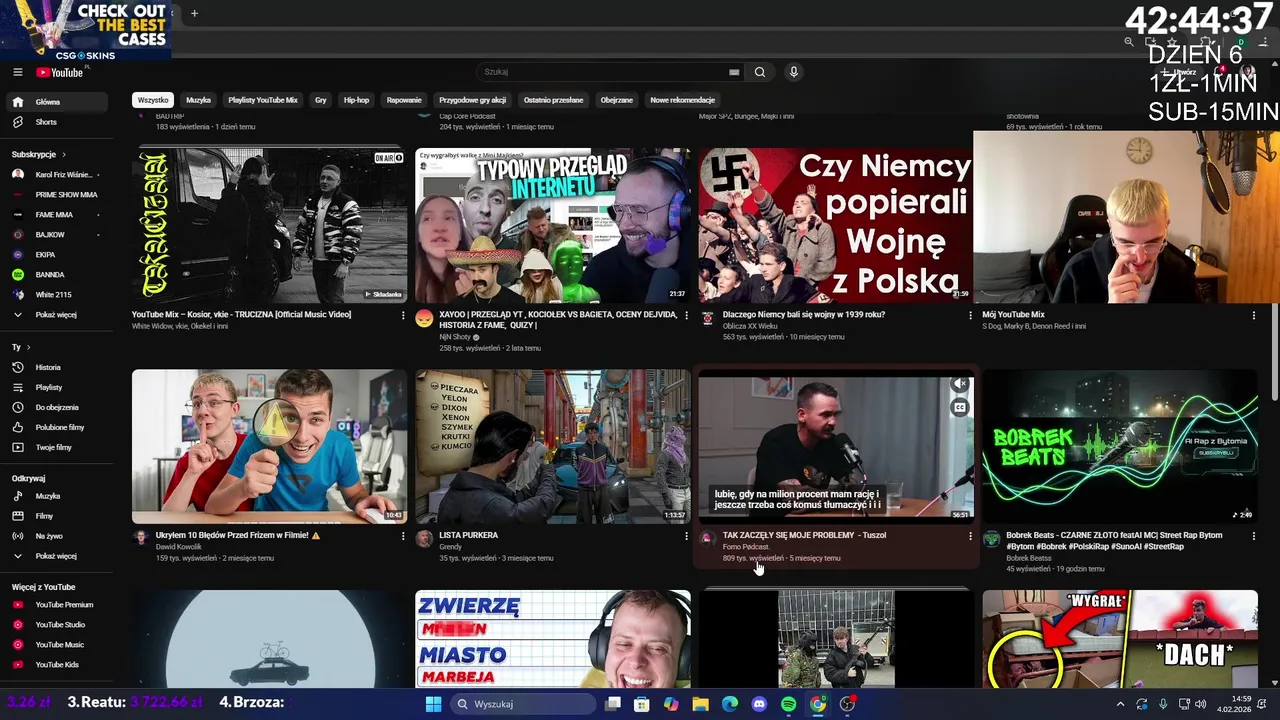Open Muzyka under Odkrywaj
The height and width of the screenshot is (720, 1280).
(58, 496)
